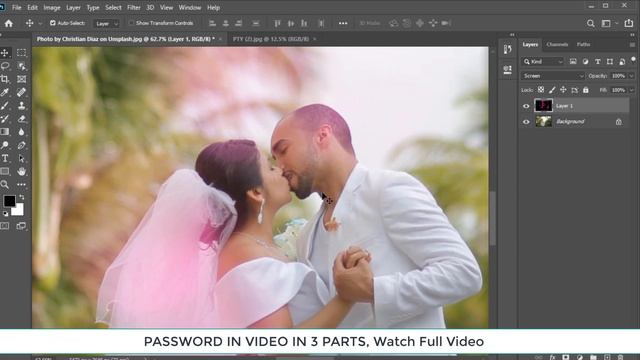Select the Path Selection tool
The image size is (640, 360).
pyautogui.click(x=22, y=158)
